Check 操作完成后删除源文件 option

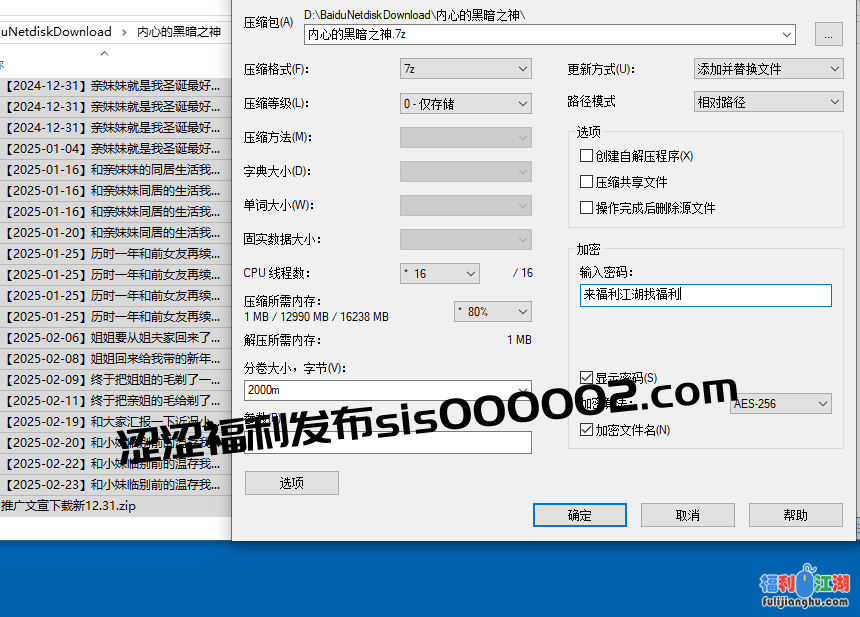(x=587, y=208)
